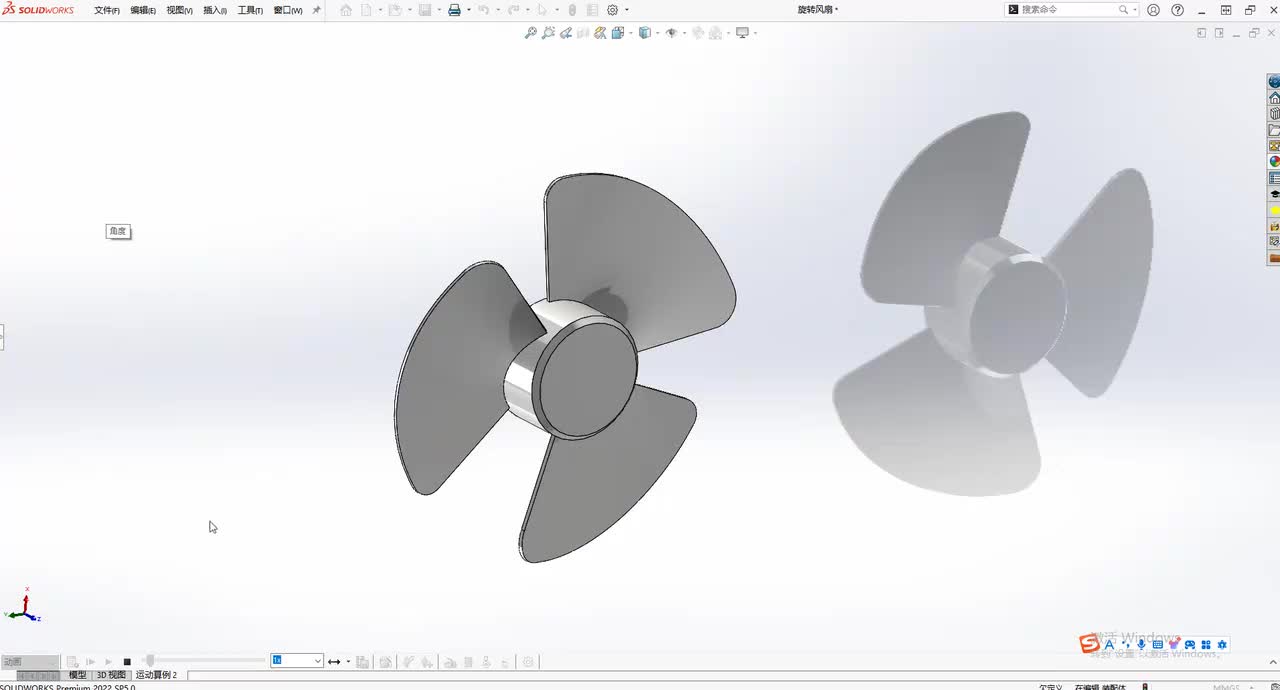The height and width of the screenshot is (690, 1280).
Task: Open the View Orientation icon
Action: pyautogui.click(x=617, y=33)
